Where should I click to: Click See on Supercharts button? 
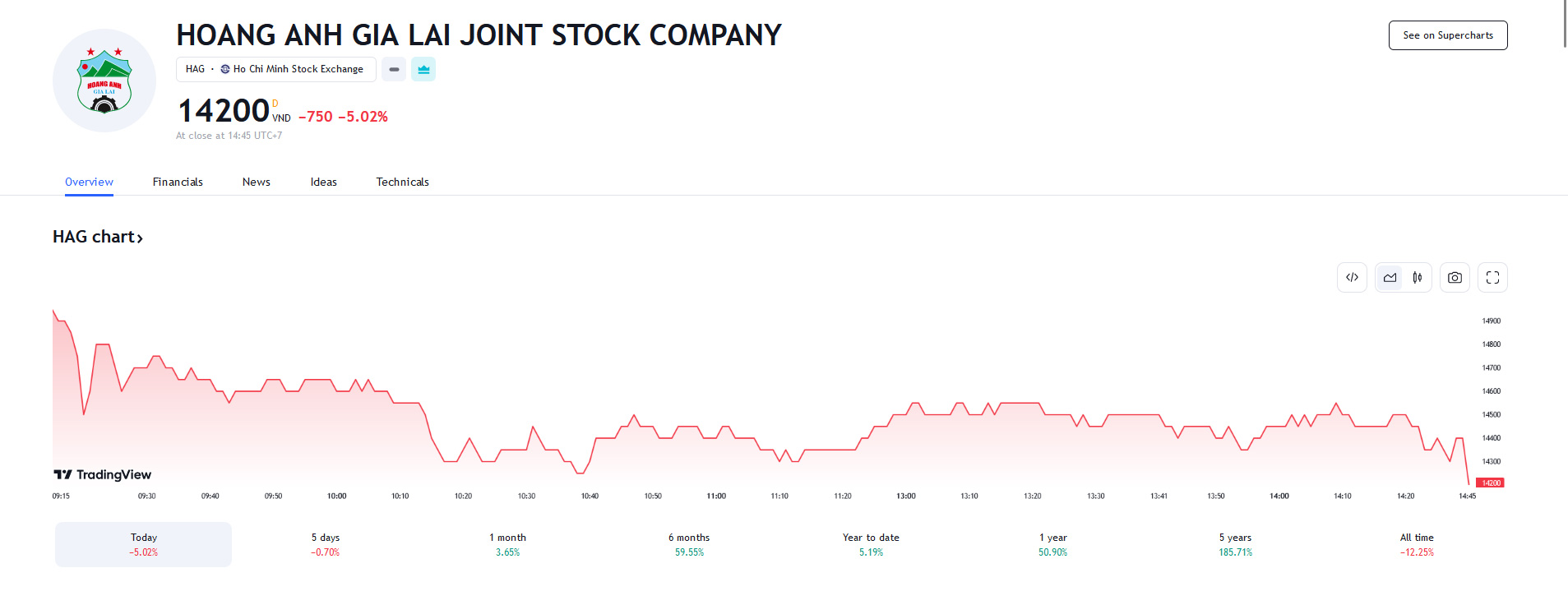[1447, 35]
